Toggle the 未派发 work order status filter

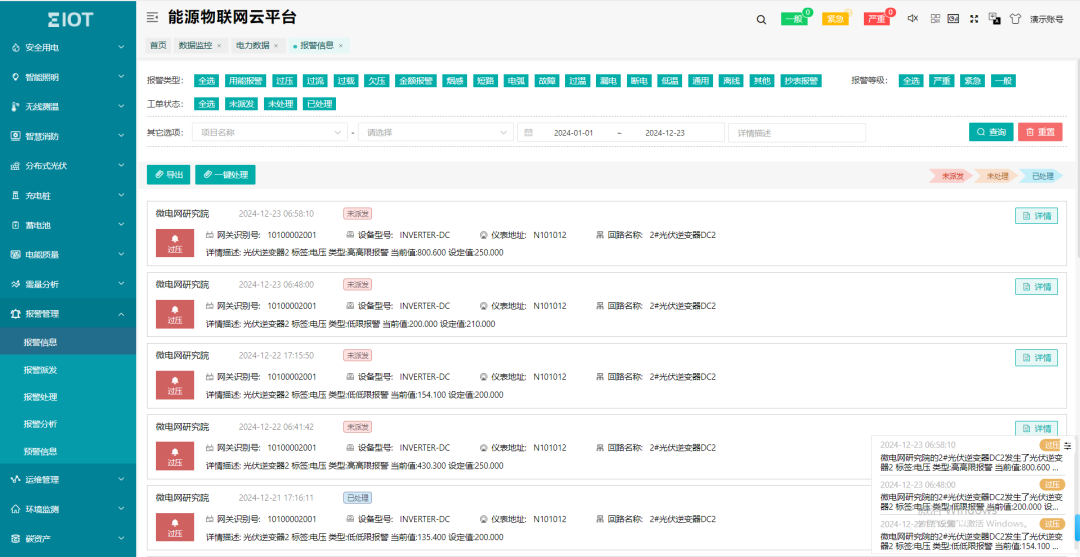pos(242,104)
